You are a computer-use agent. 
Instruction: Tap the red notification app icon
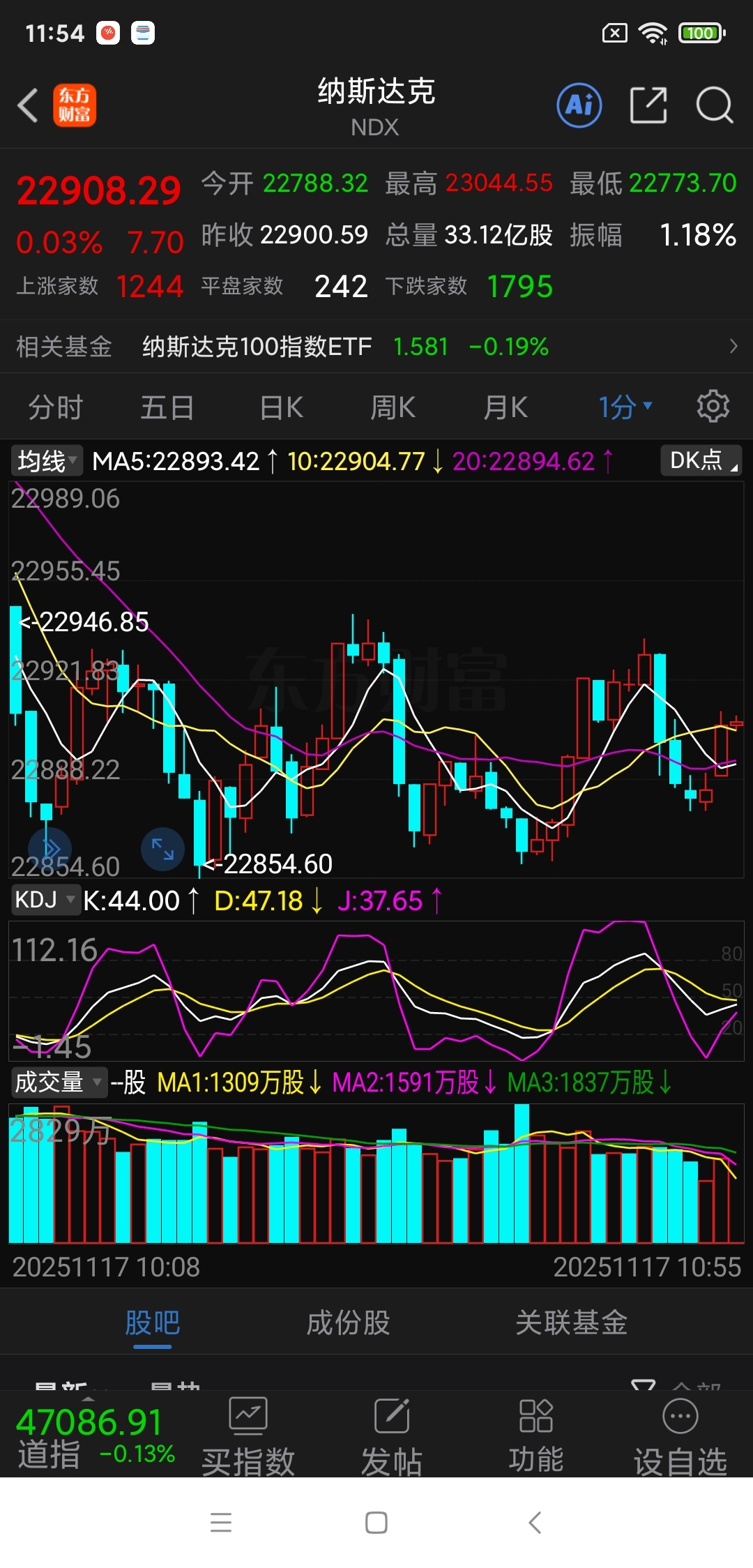(108, 33)
